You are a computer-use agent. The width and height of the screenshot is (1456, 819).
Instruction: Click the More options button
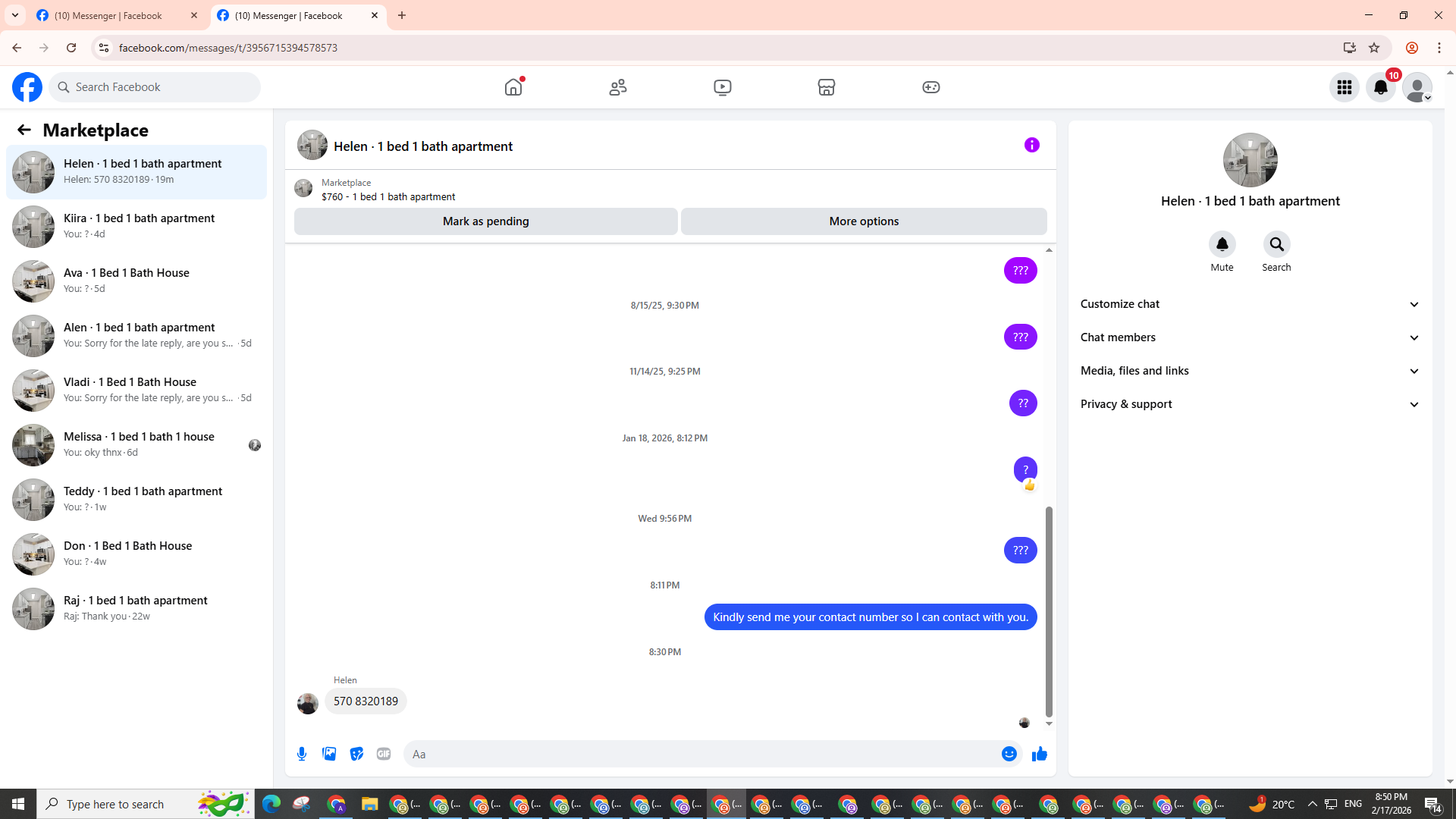[863, 221]
